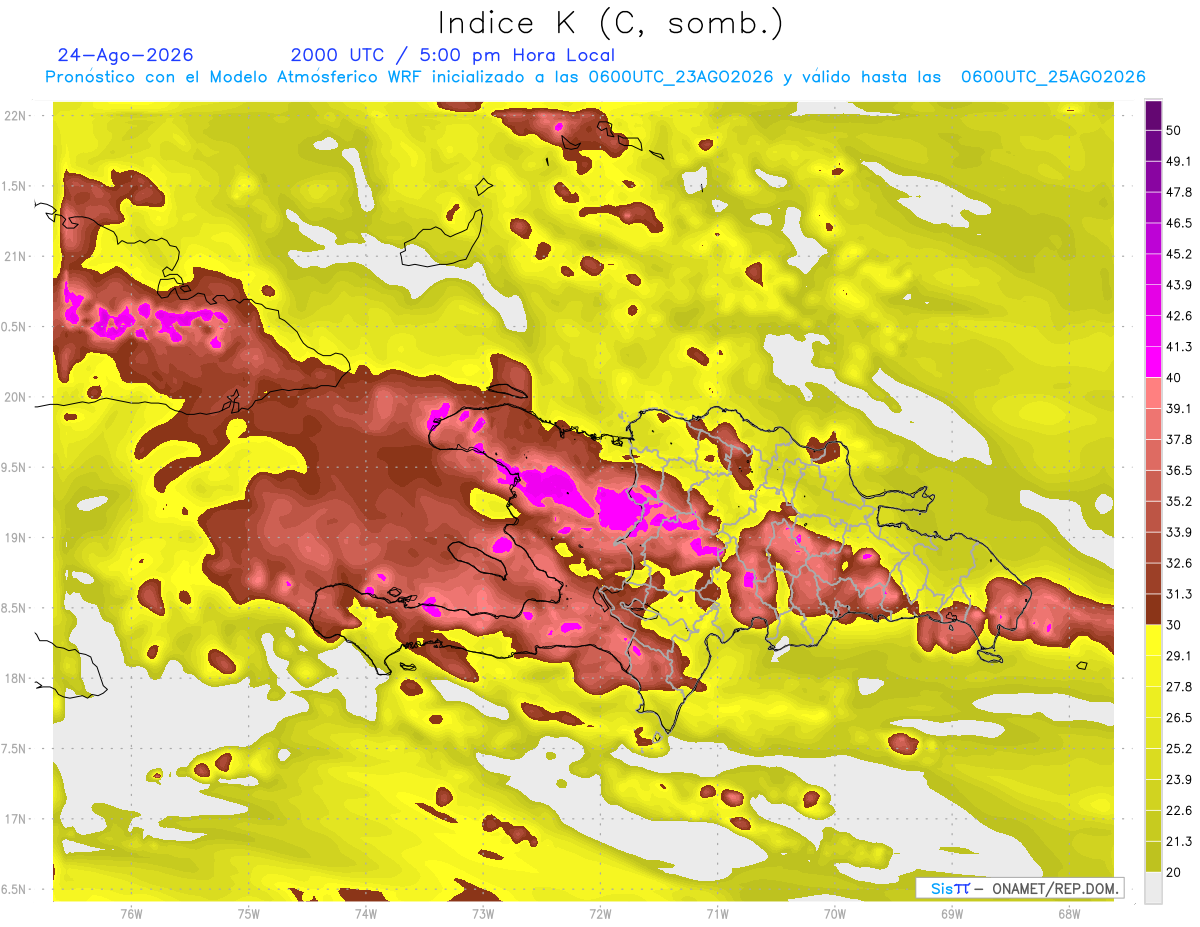Image resolution: width=1200 pixels, height=927 pixels.
Task: Click the initialization time '0600UTC_23AGO2026'
Action: (x=681, y=77)
